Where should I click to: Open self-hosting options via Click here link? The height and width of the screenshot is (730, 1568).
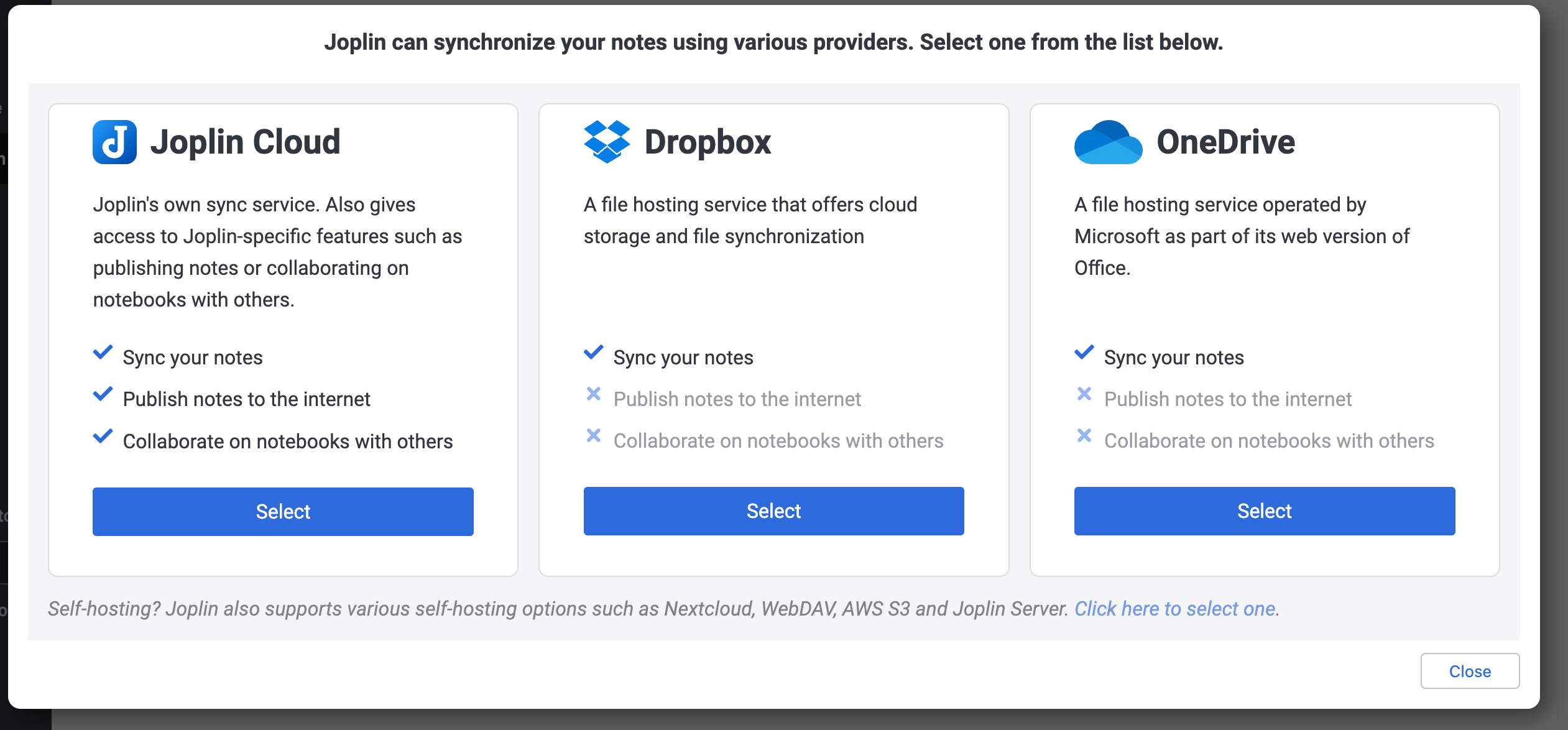point(1175,608)
